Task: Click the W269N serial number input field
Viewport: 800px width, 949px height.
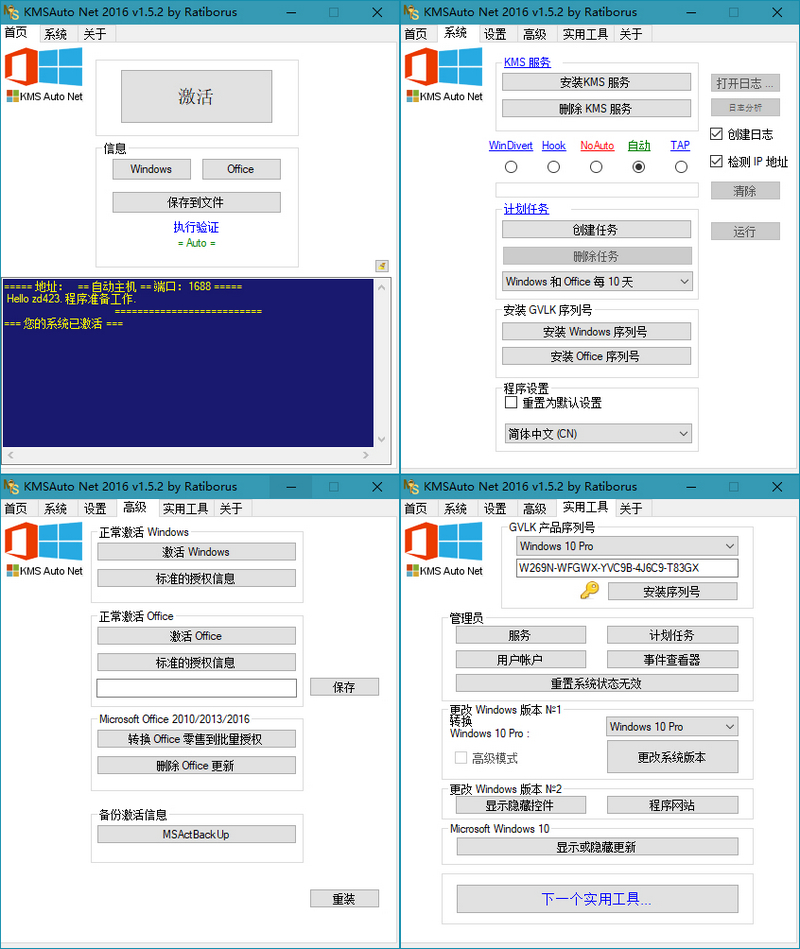Action: [x=628, y=568]
